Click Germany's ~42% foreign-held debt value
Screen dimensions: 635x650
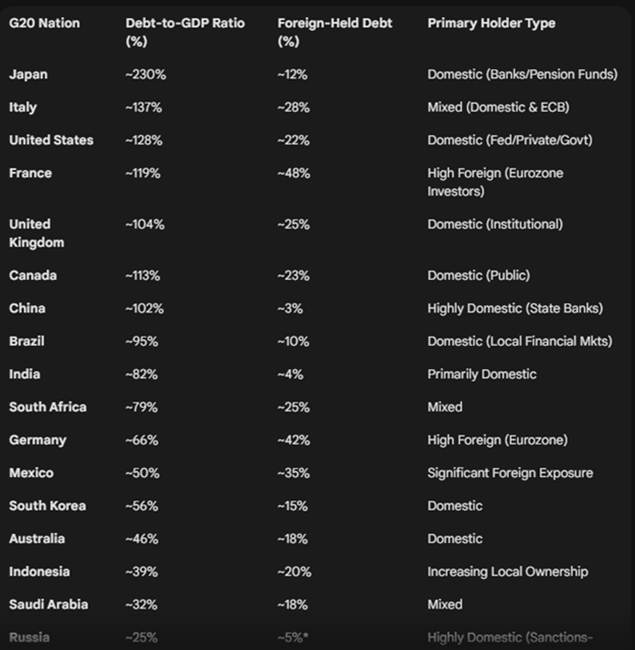(x=294, y=440)
